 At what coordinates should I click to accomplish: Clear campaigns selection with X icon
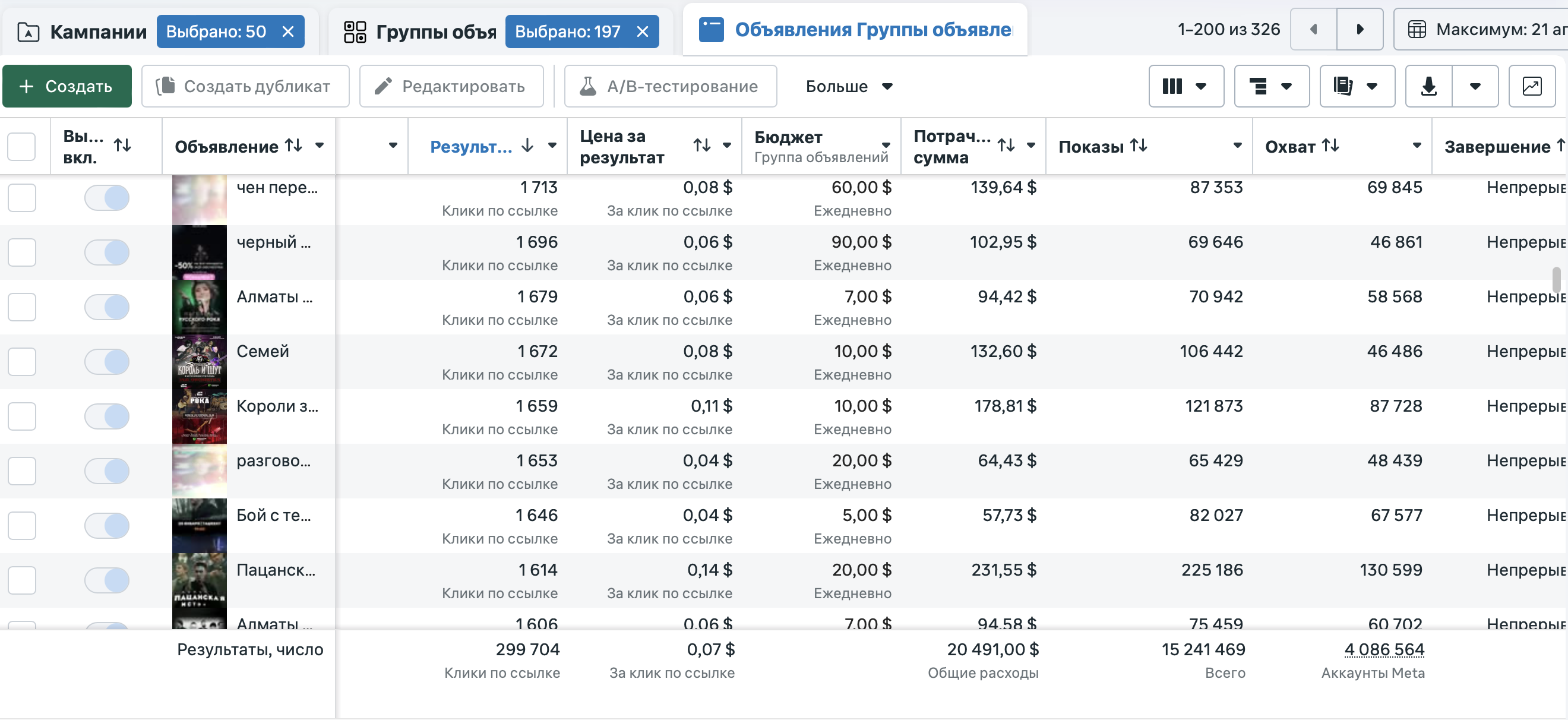click(288, 31)
